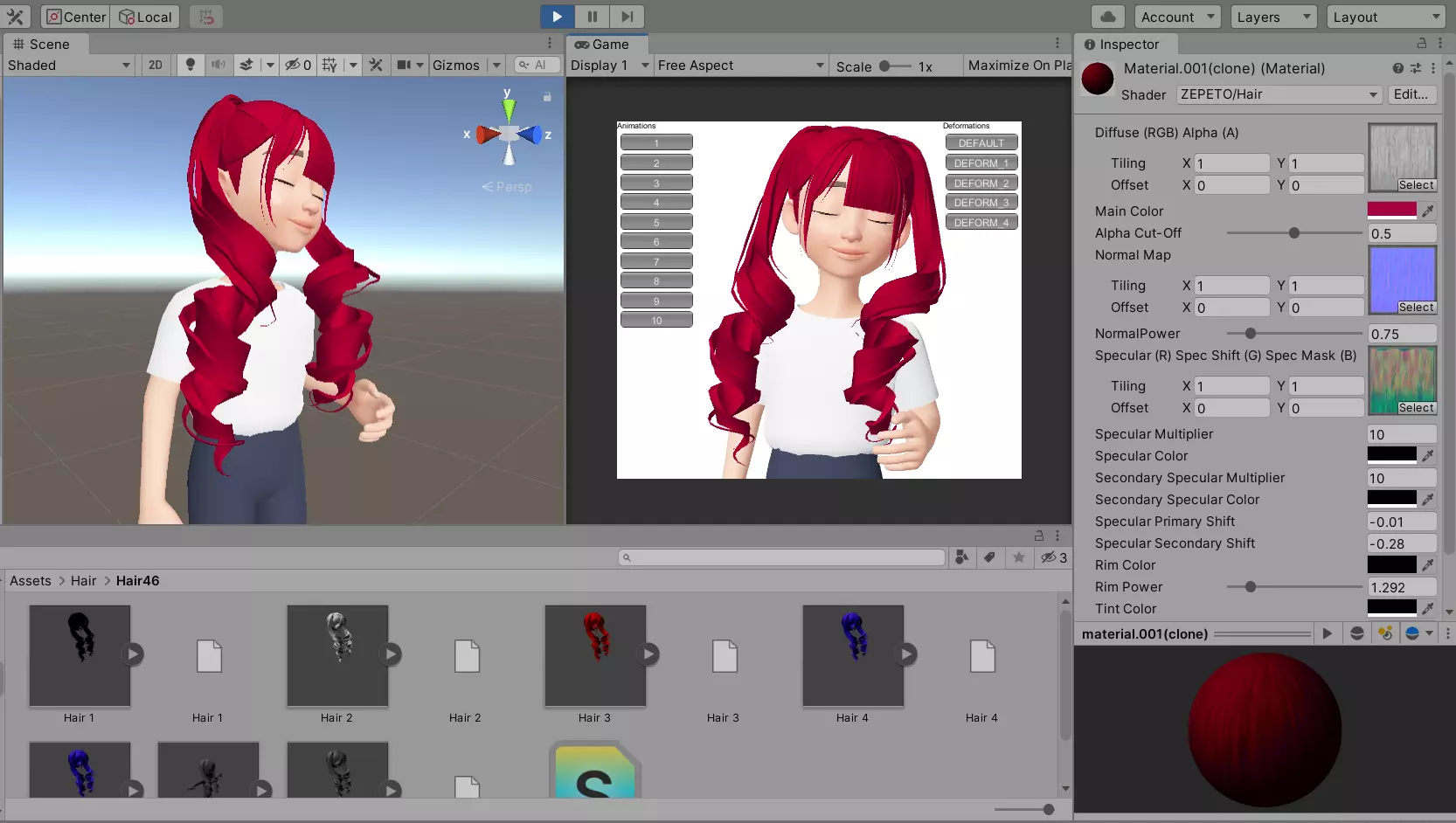
Task: Adjust the Game view Scale slider
Action: coord(895,66)
